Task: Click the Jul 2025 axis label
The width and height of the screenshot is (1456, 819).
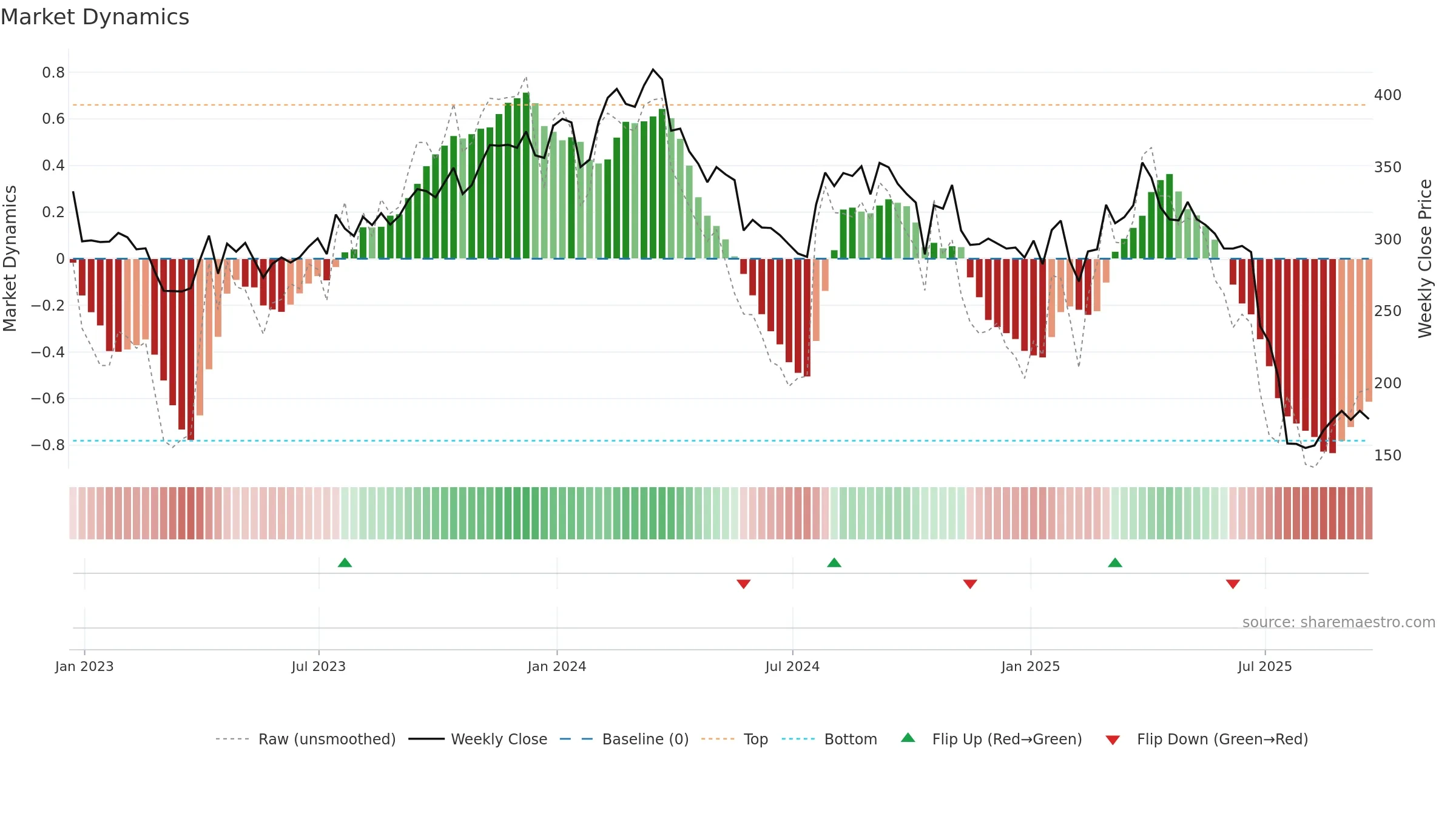Action: pyautogui.click(x=1265, y=666)
